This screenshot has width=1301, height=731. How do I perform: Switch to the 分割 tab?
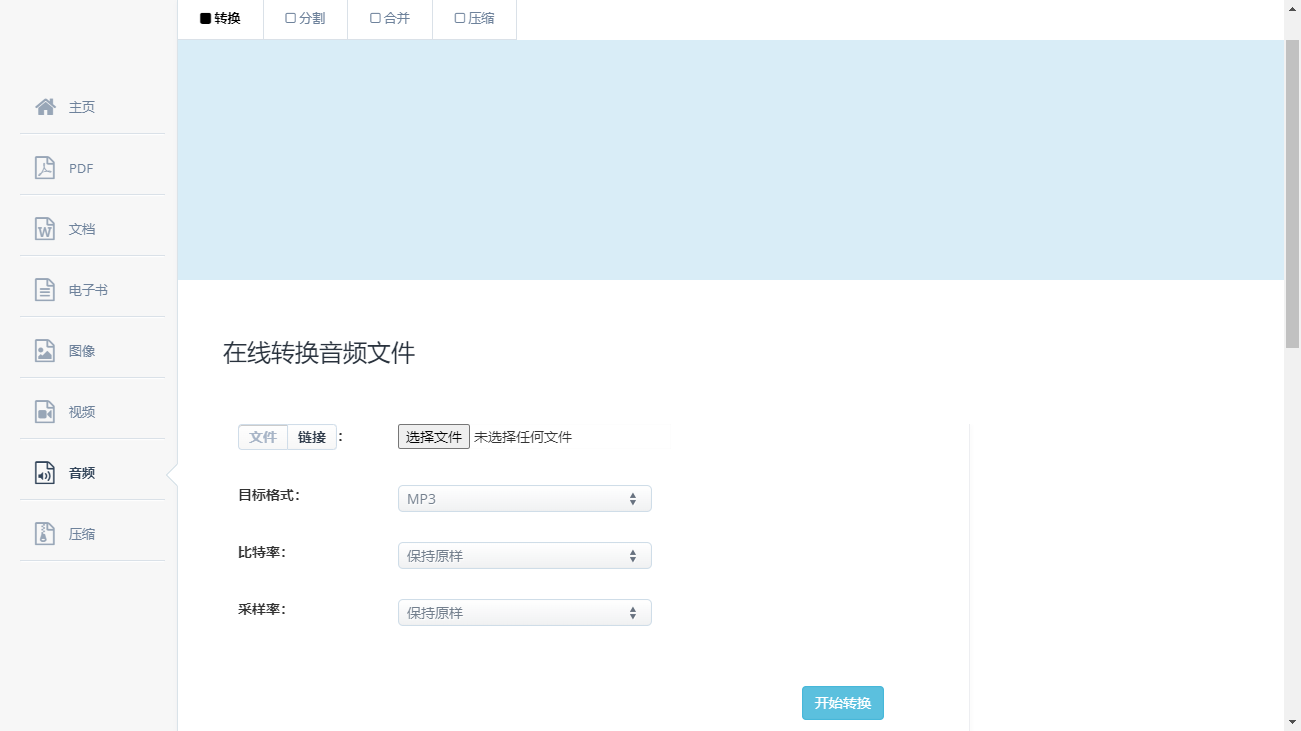pyautogui.click(x=306, y=18)
